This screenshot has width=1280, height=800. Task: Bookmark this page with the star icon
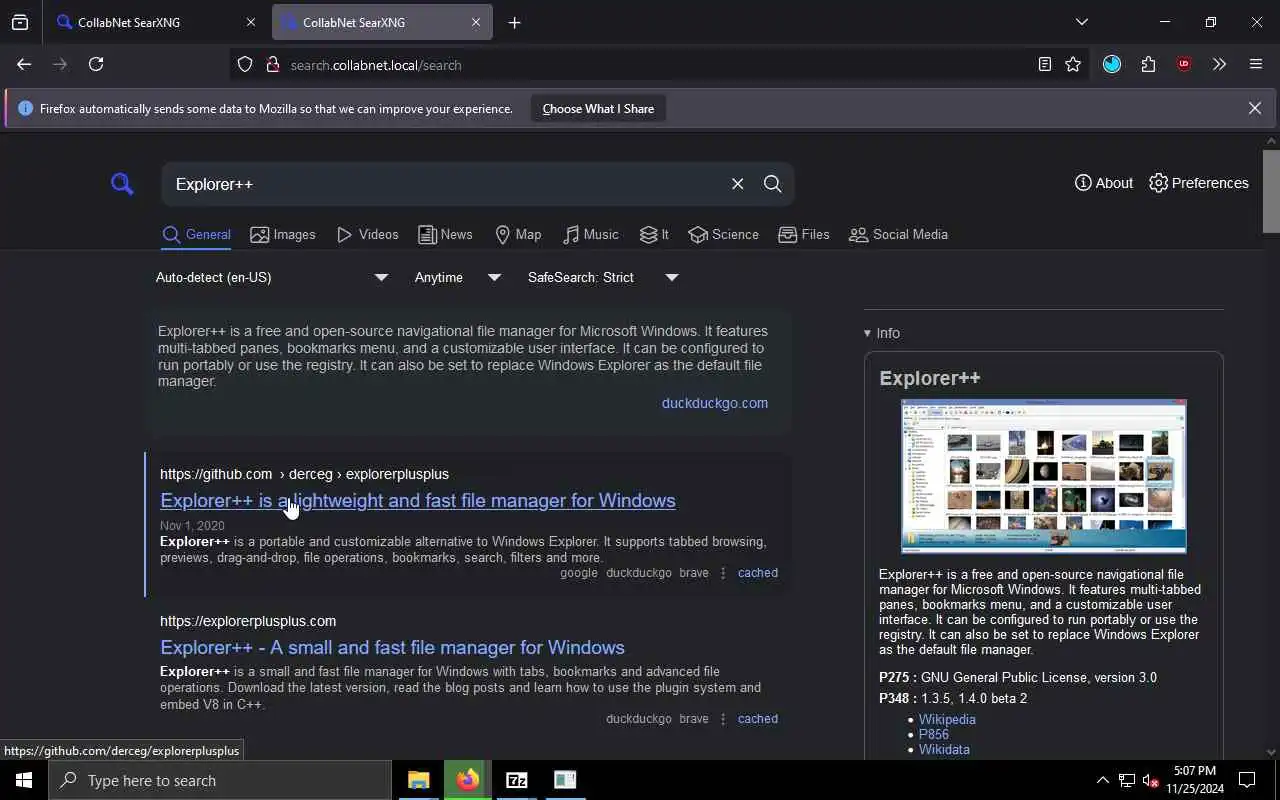pos(1073,64)
